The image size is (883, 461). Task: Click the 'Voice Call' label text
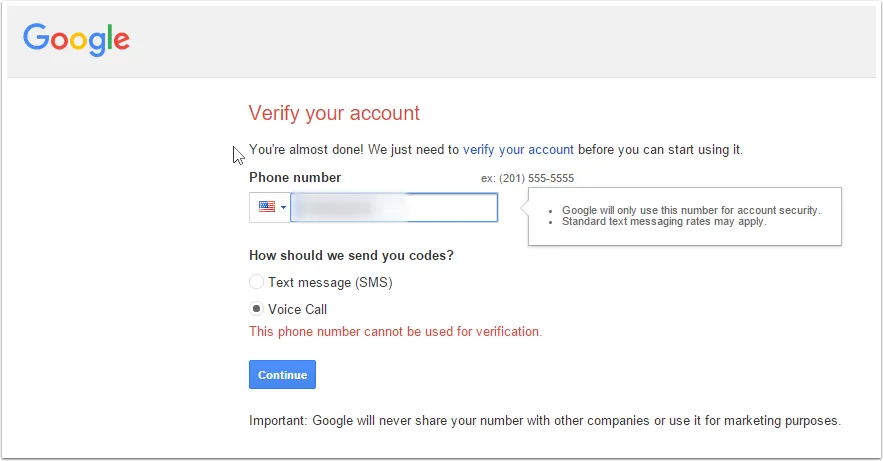[297, 309]
